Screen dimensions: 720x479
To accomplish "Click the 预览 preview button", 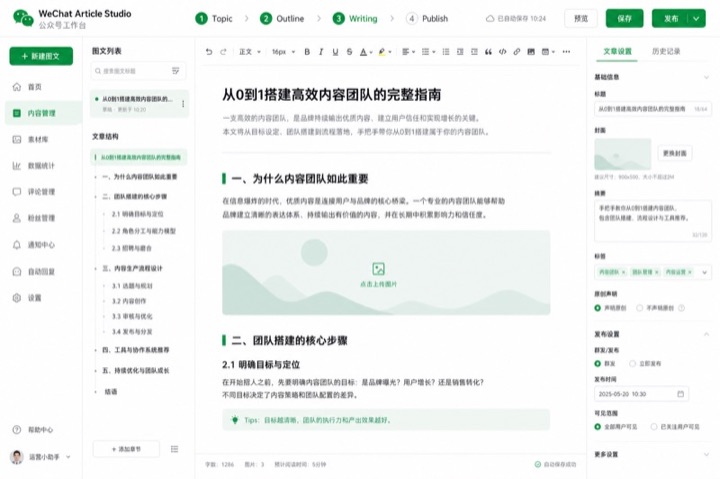I will point(581,18).
